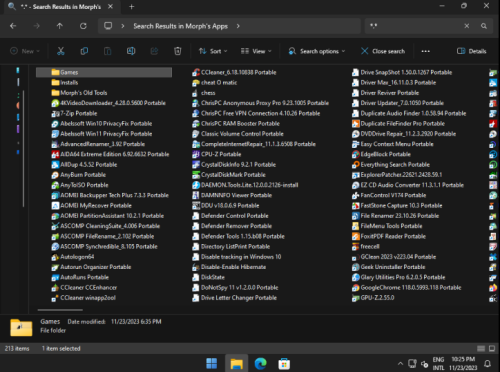Go up one folder level
Viewport: 500px width, 372px height.
60,26
